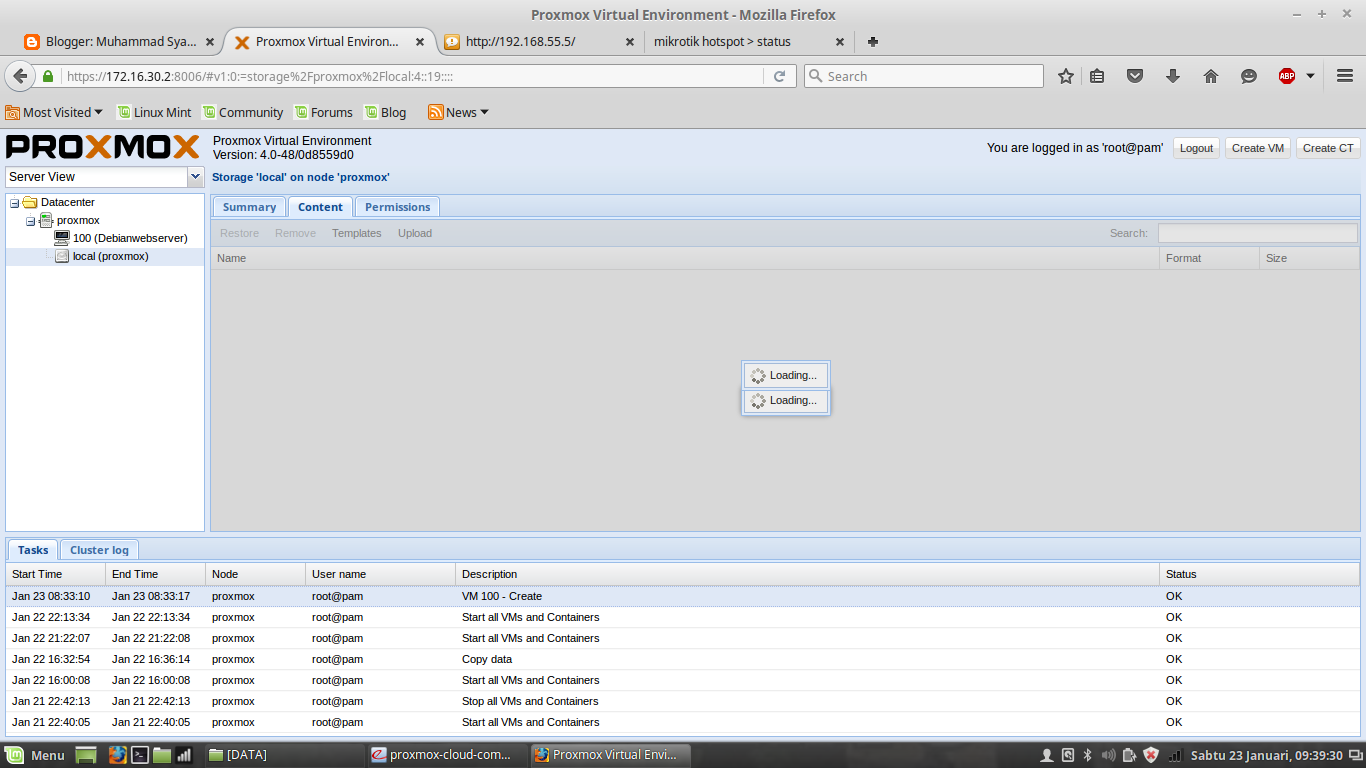Collapse the Datacenter tree node
This screenshot has height=768, width=1366.
[15, 202]
